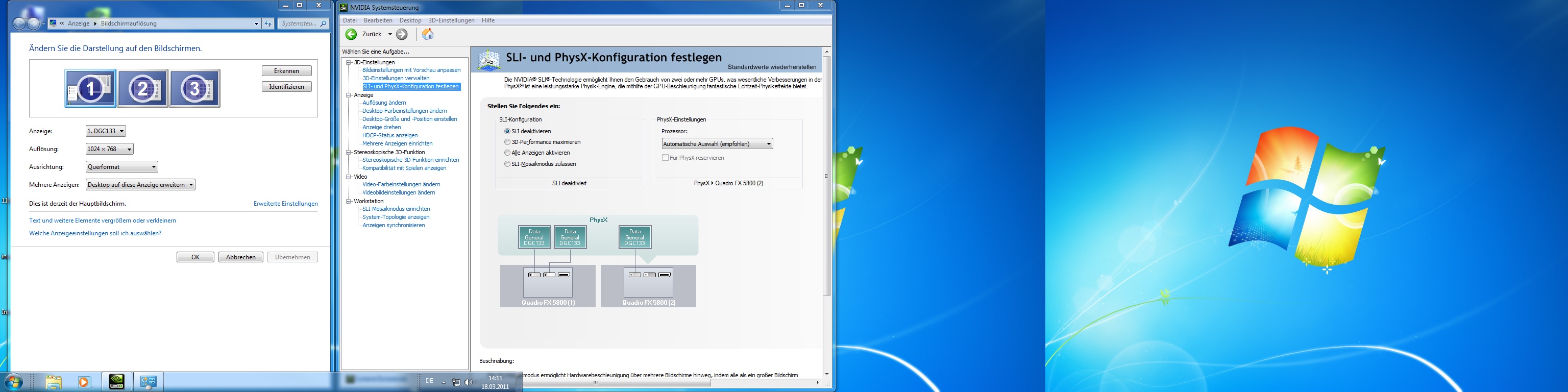Viewport: 1568px width, 392px height.
Task: Open the Bearbeiten menu
Action: coord(378,21)
